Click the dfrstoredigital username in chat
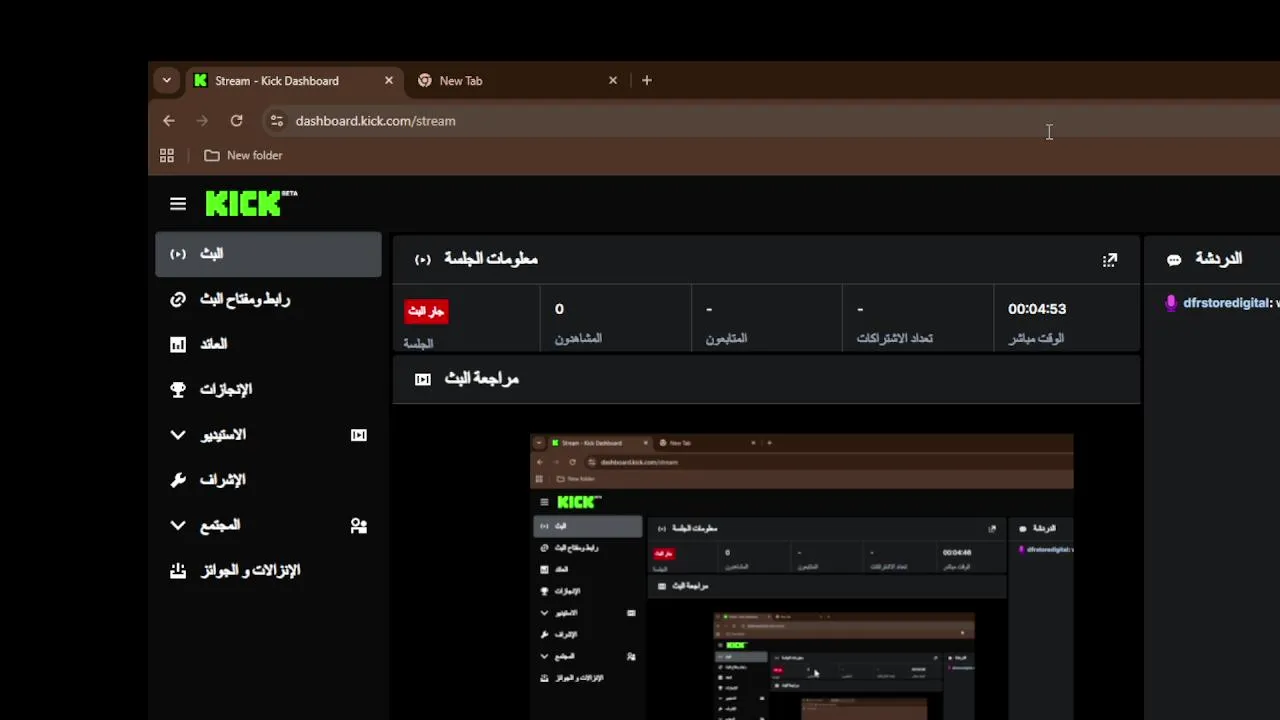 coord(1226,303)
